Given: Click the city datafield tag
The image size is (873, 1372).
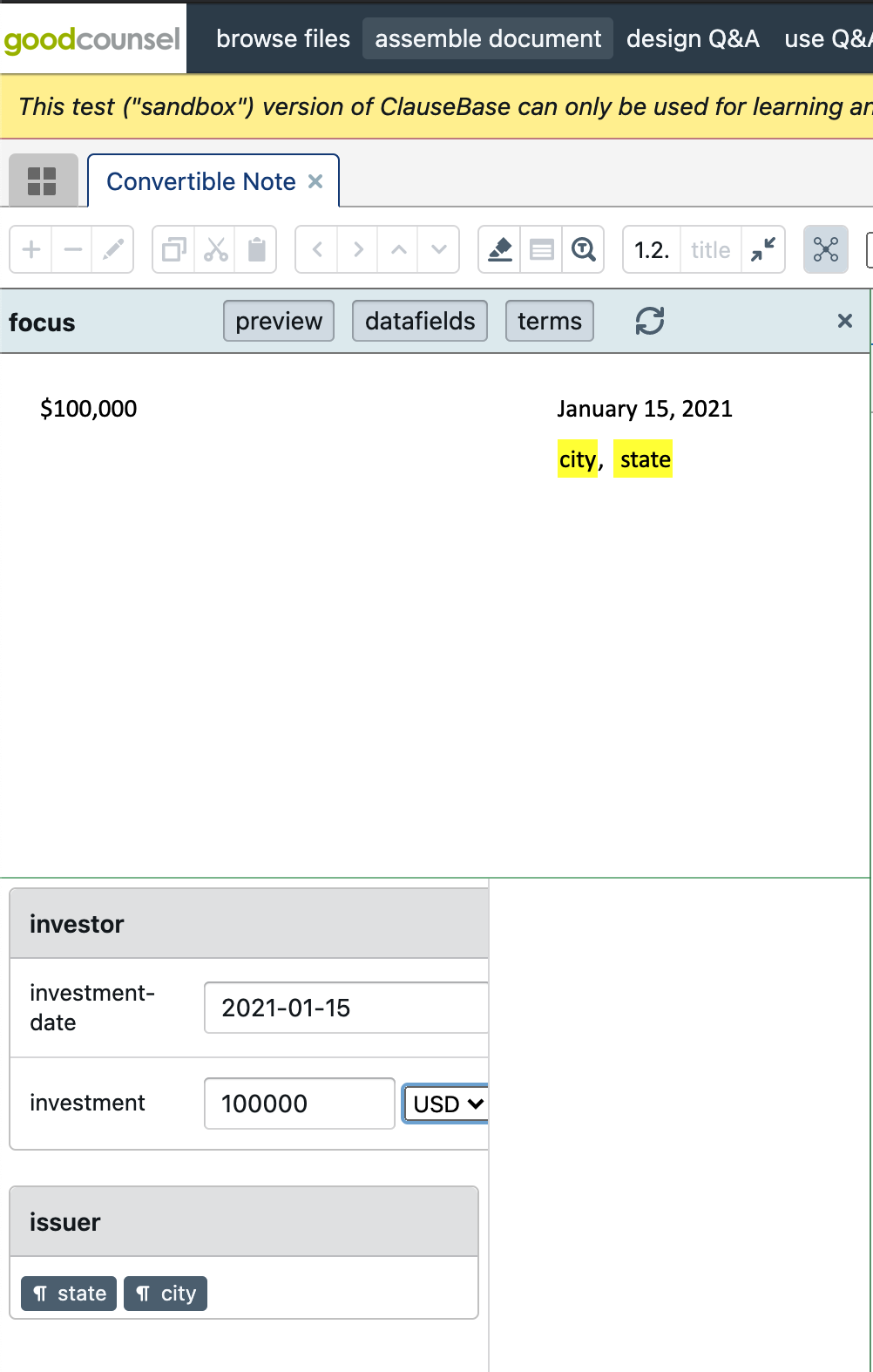Looking at the screenshot, I should (166, 1294).
